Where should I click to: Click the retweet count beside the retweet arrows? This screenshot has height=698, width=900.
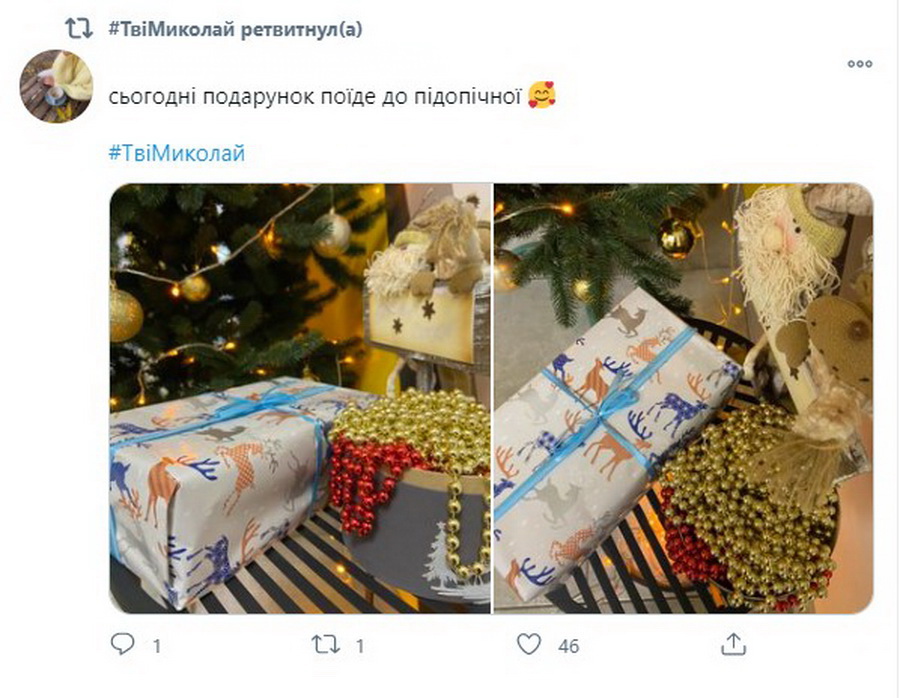360,647
